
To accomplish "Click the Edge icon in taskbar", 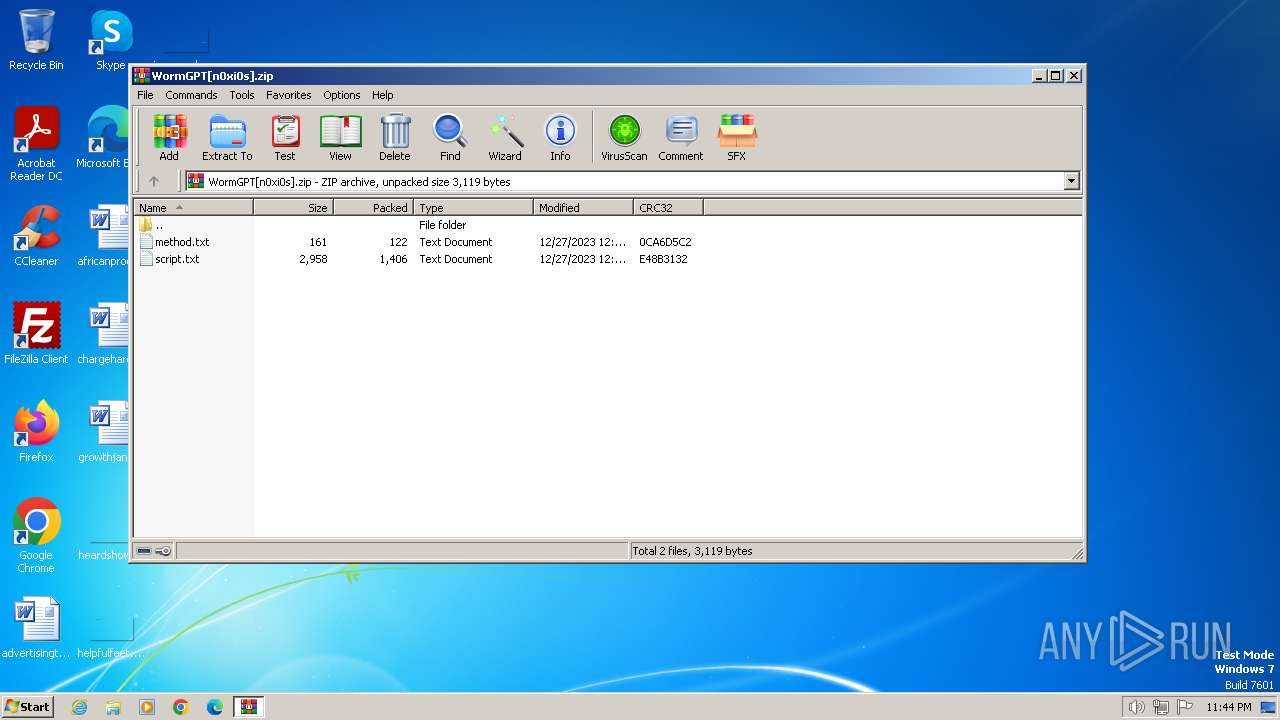I will click(x=215, y=707).
